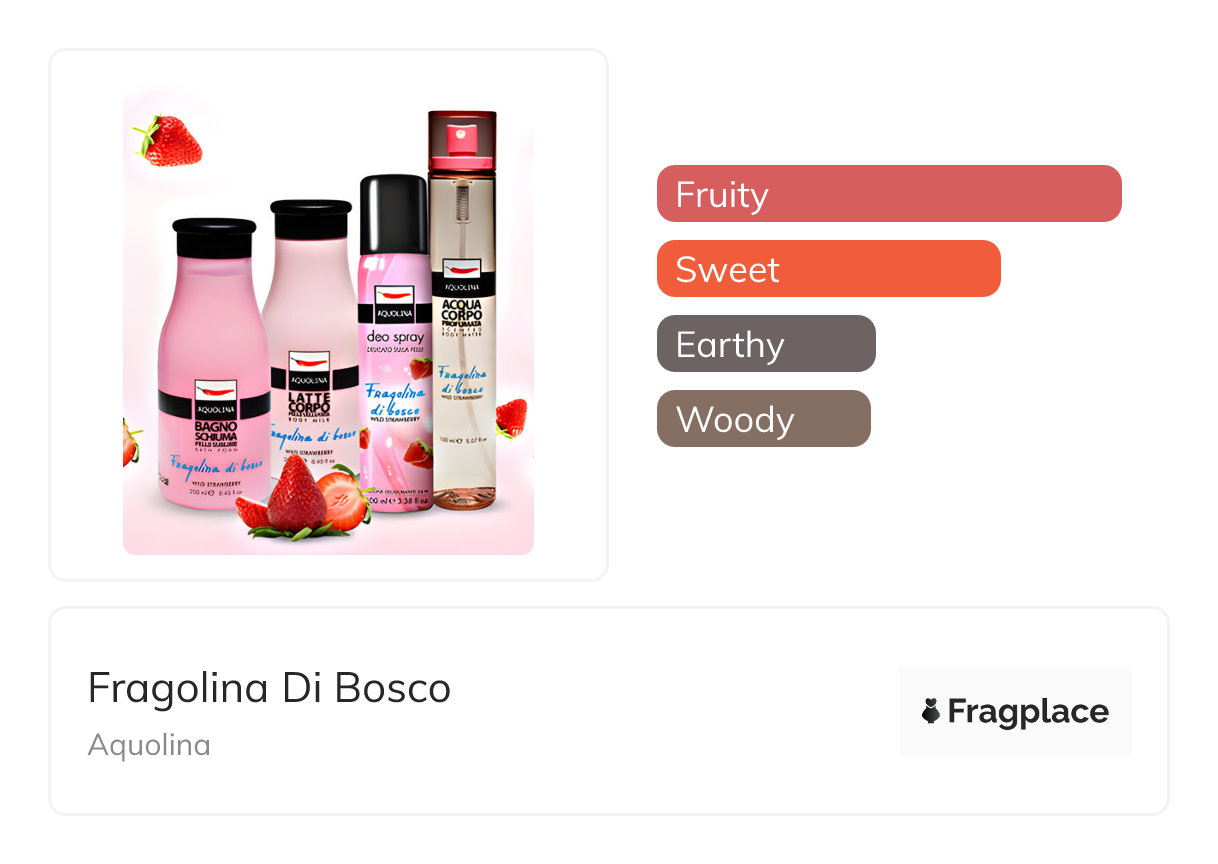Image resolution: width=1218 pixels, height=864 pixels.
Task: Click the strawberry in the image's top-left corner
Action: (x=170, y=140)
